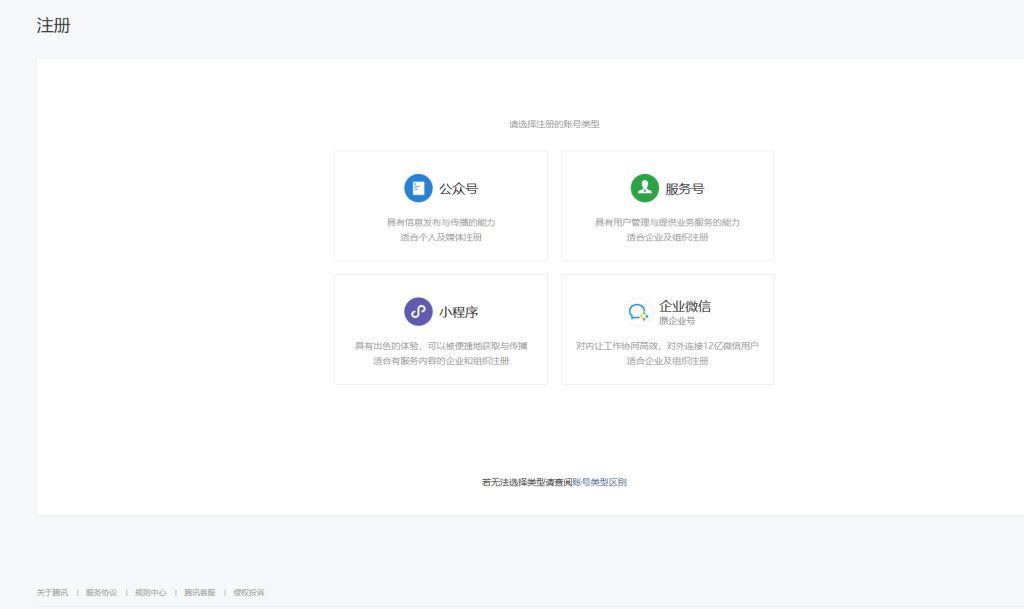Choose the 企业微信 account type title
This screenshot has height=609, width=1024.
pos(685,305)
